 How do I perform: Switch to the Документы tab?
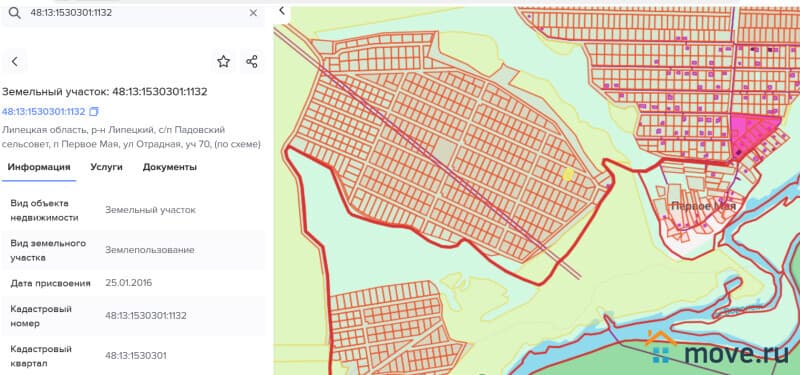coord(169,167)
